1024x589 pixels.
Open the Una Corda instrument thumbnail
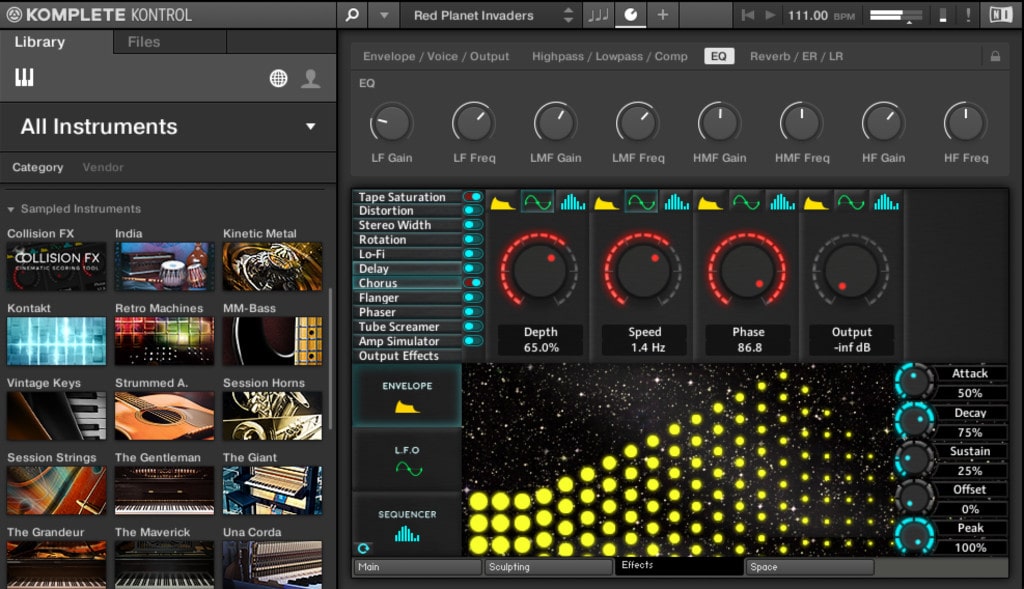(272, 565)
